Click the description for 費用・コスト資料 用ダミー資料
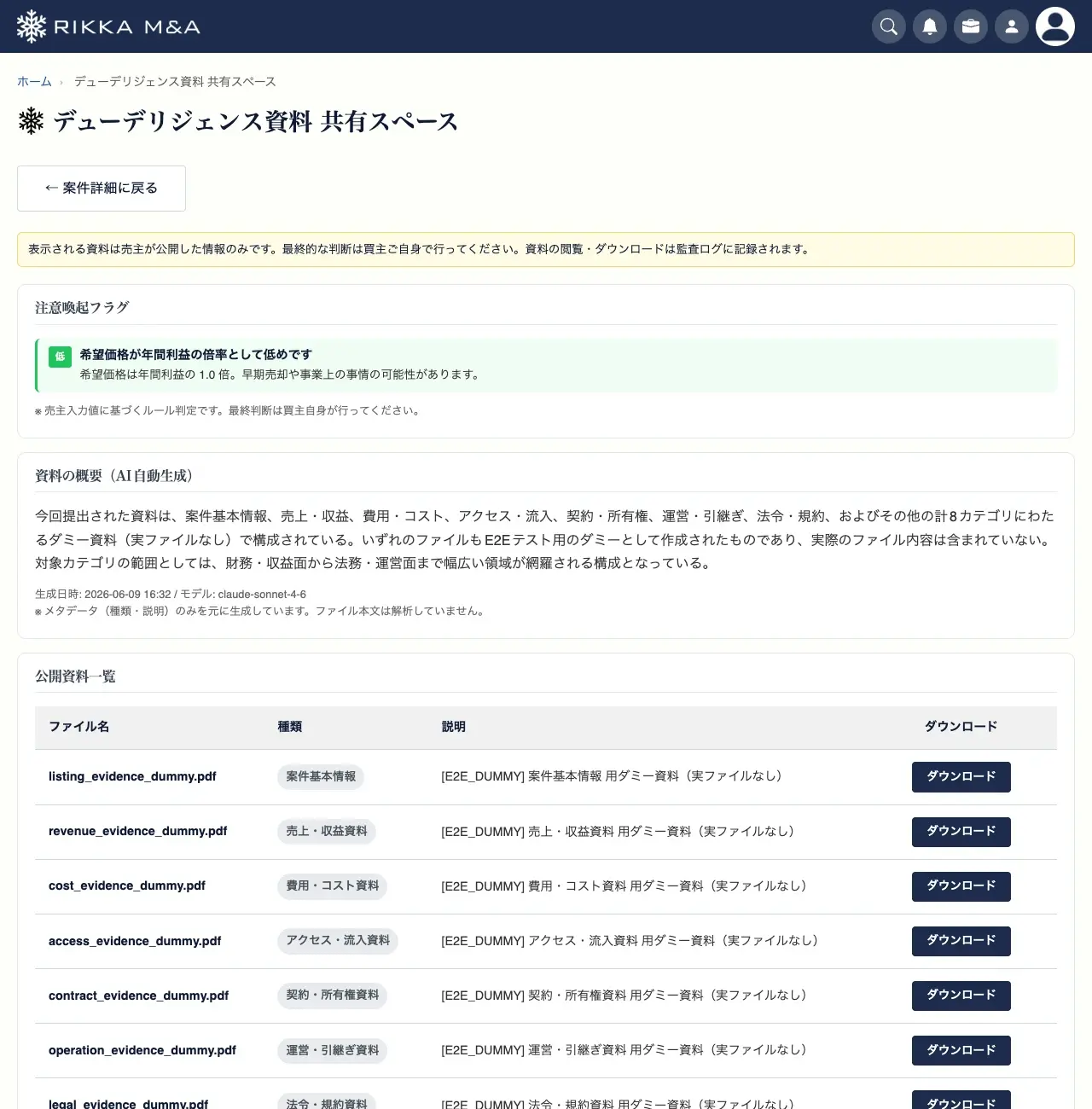 point(624,886)
